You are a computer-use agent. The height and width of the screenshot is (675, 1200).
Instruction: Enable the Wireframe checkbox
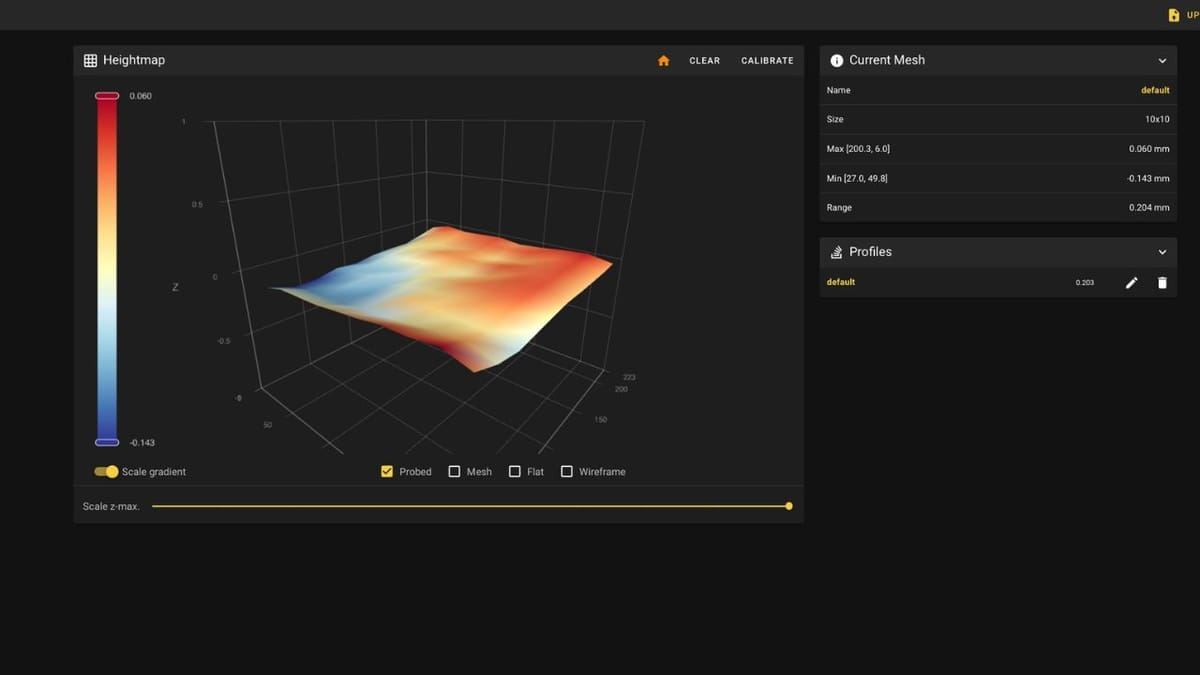(567, 472)
